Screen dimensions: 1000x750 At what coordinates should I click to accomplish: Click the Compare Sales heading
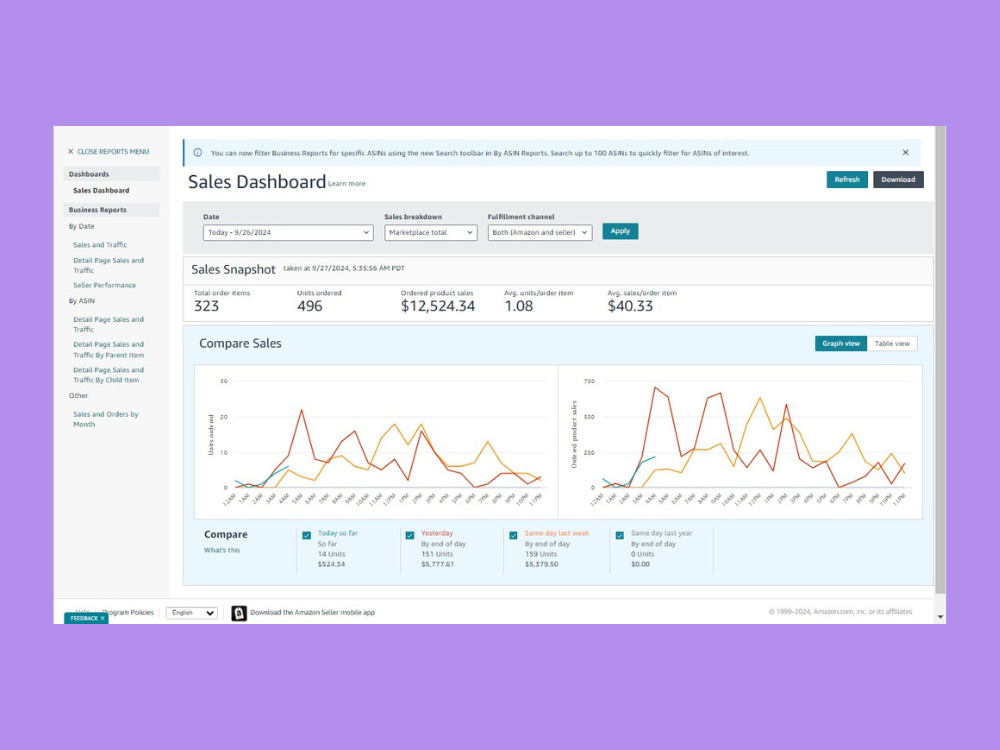240,344
